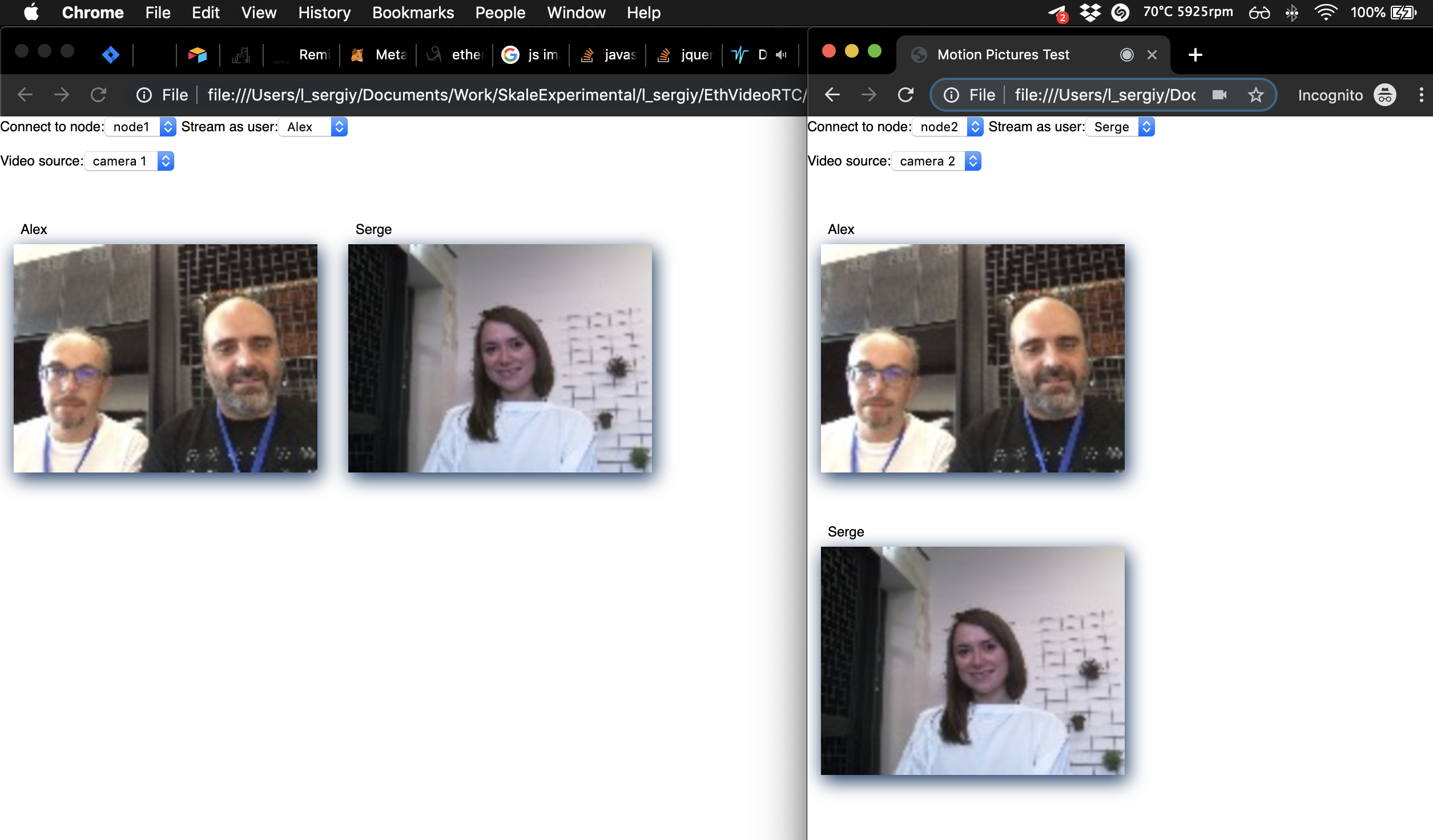The image size is (1433, 840).
Task: Switch to the MetaMask tab
Action: point(380,55)
